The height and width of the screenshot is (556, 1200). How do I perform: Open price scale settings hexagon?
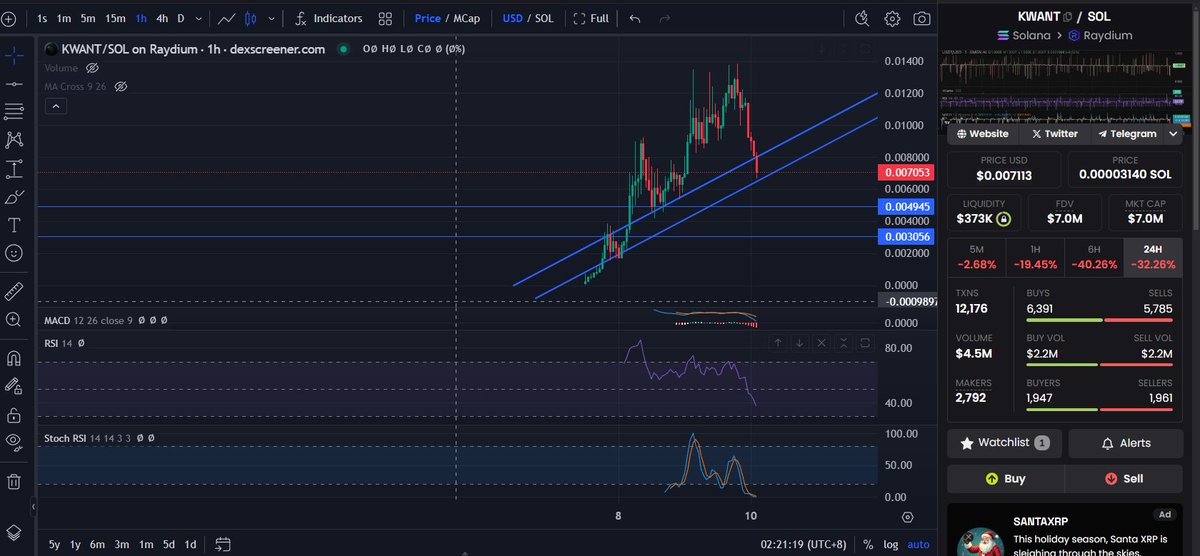pos(907,517)
